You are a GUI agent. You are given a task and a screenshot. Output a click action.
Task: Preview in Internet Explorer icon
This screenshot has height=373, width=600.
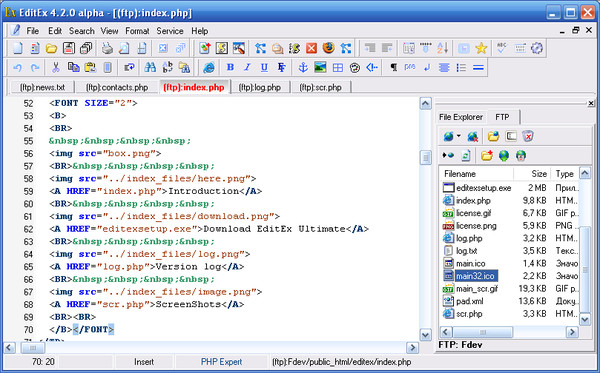(209, 68)
